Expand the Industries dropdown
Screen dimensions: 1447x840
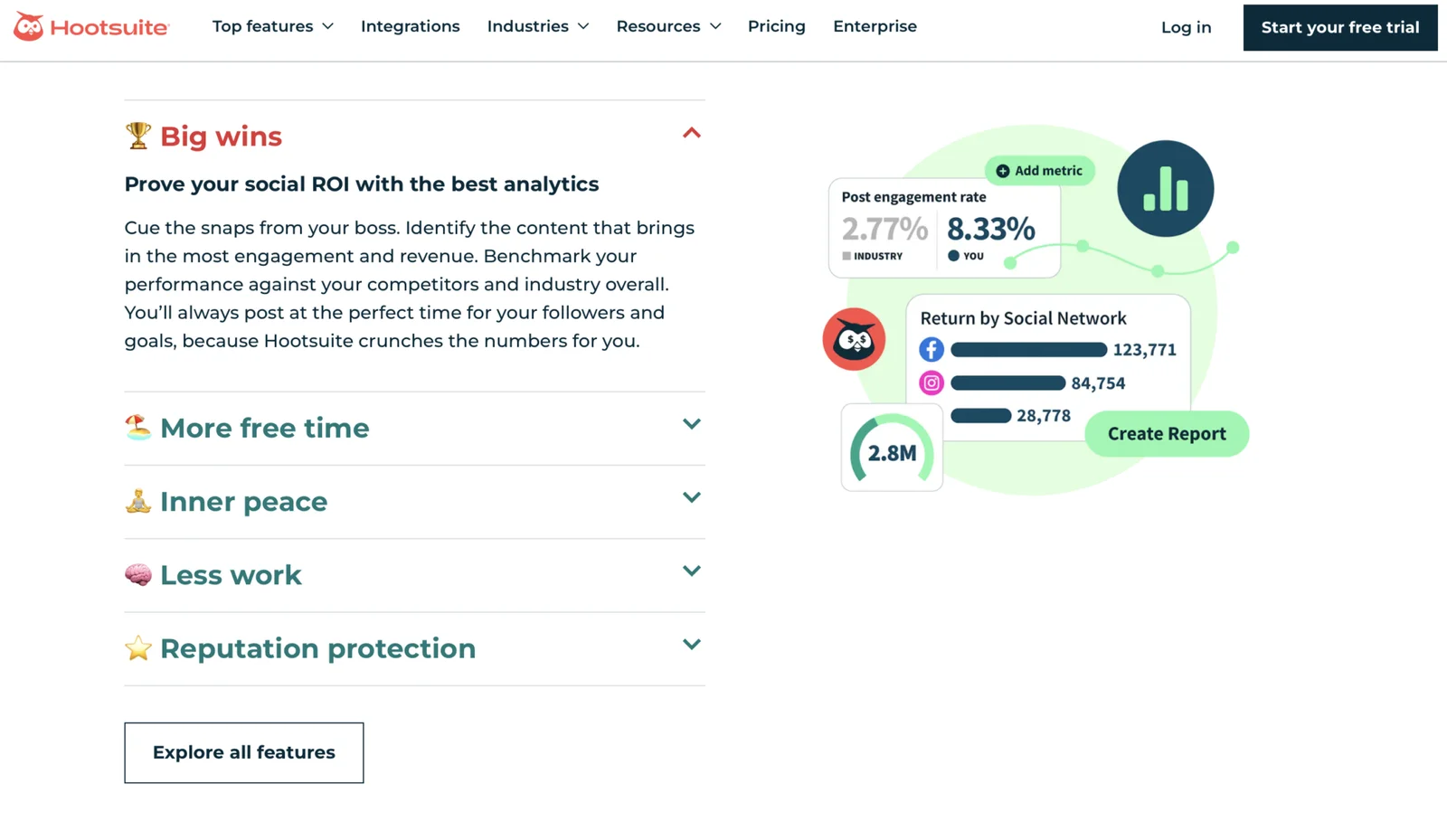[x=538, y=26]
